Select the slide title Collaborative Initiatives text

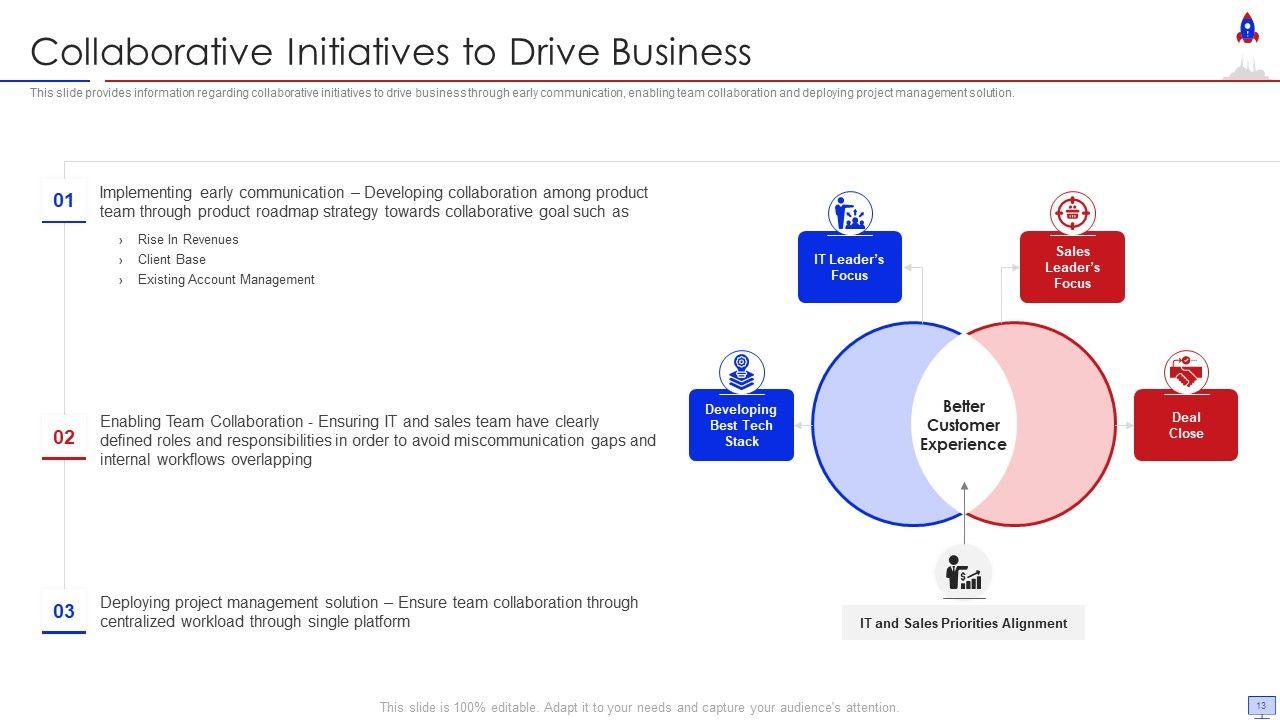coord(390,52)
